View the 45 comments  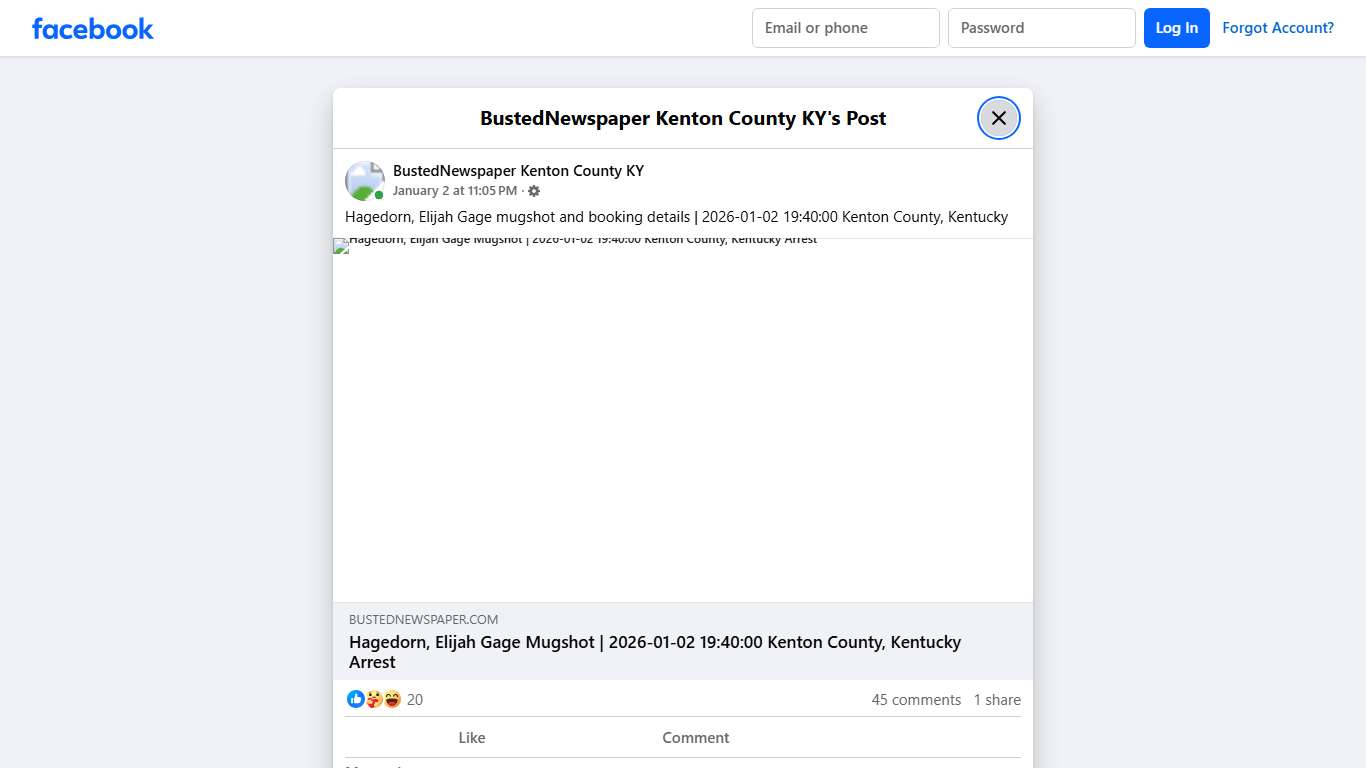[916, 699]
